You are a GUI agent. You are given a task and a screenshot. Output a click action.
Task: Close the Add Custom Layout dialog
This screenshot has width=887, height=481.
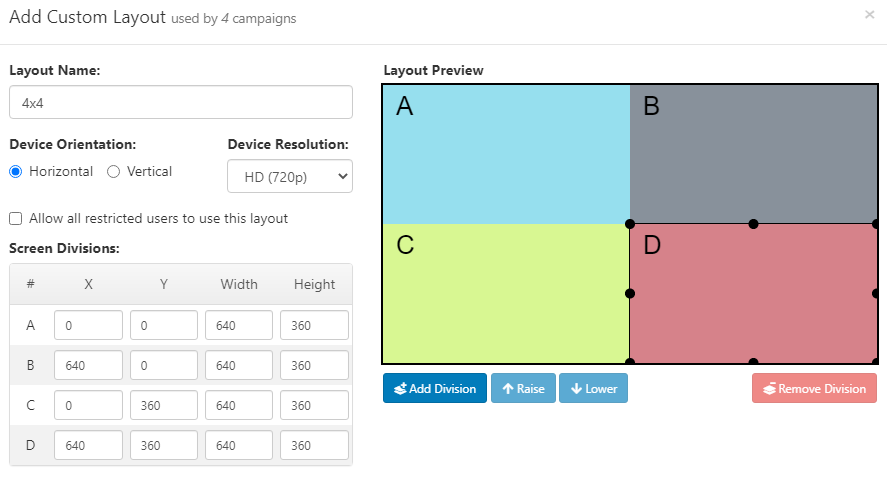(x=869, y=15)
